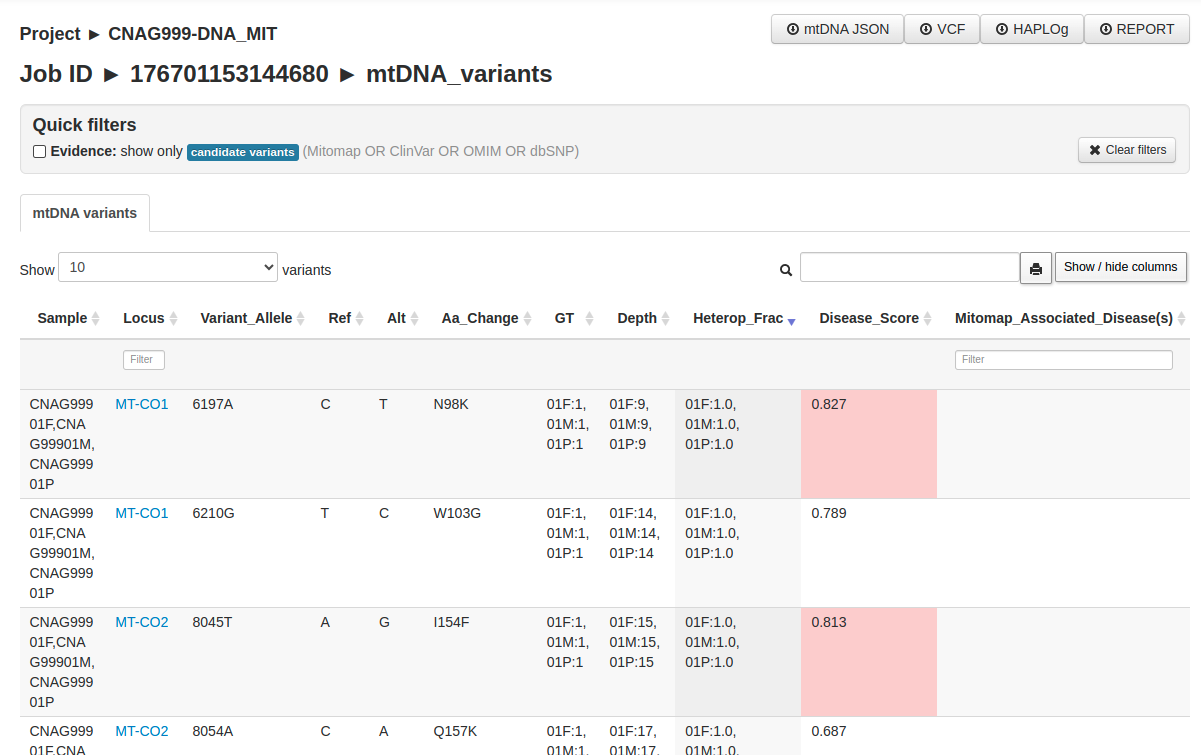Sort by Variant_Allele column arrows
The width and height of the screenshot is (1201, 755).
pyautogui.click(x=301, y=319)
